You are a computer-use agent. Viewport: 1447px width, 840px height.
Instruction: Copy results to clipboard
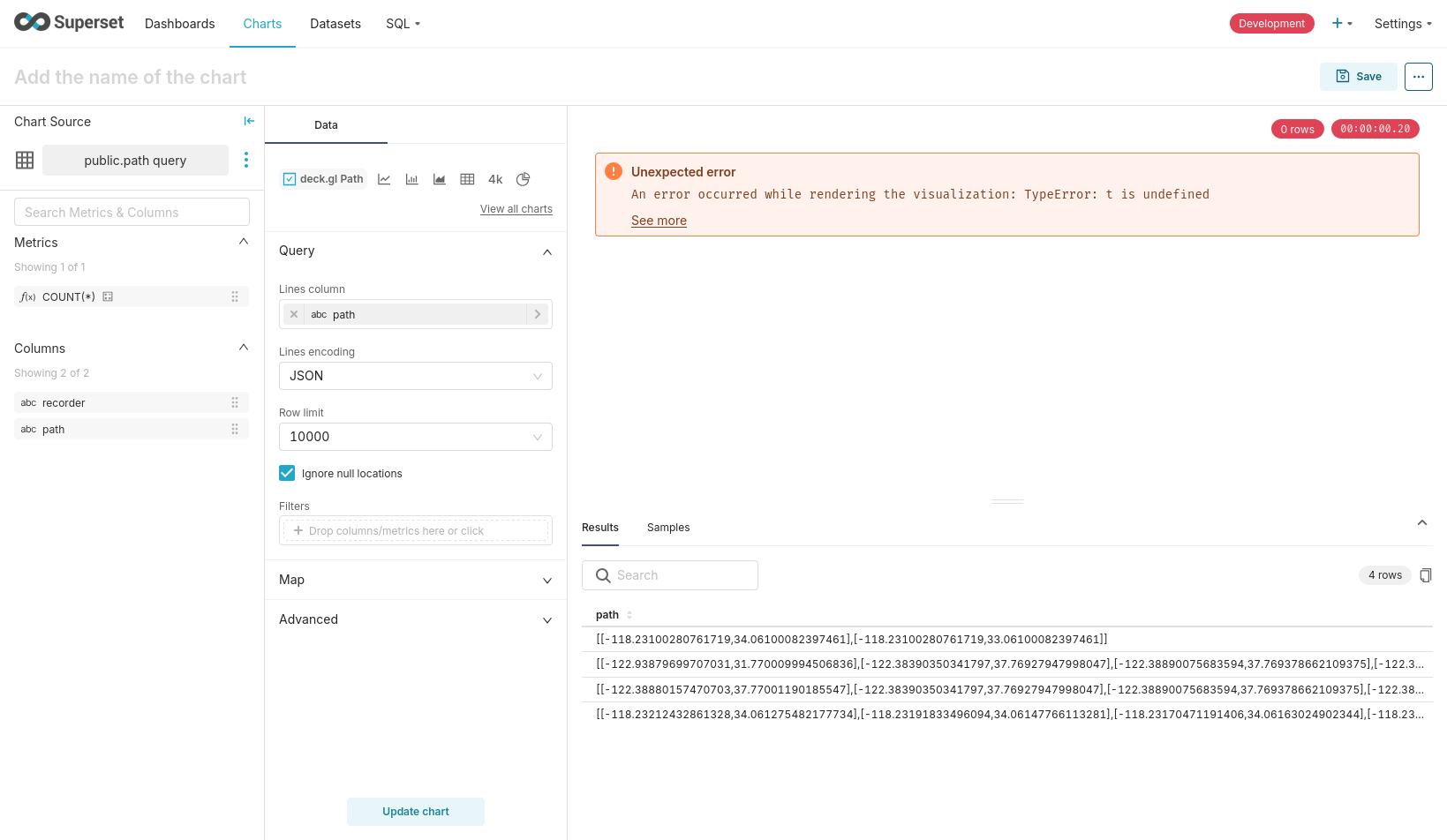click(1425, 575)
